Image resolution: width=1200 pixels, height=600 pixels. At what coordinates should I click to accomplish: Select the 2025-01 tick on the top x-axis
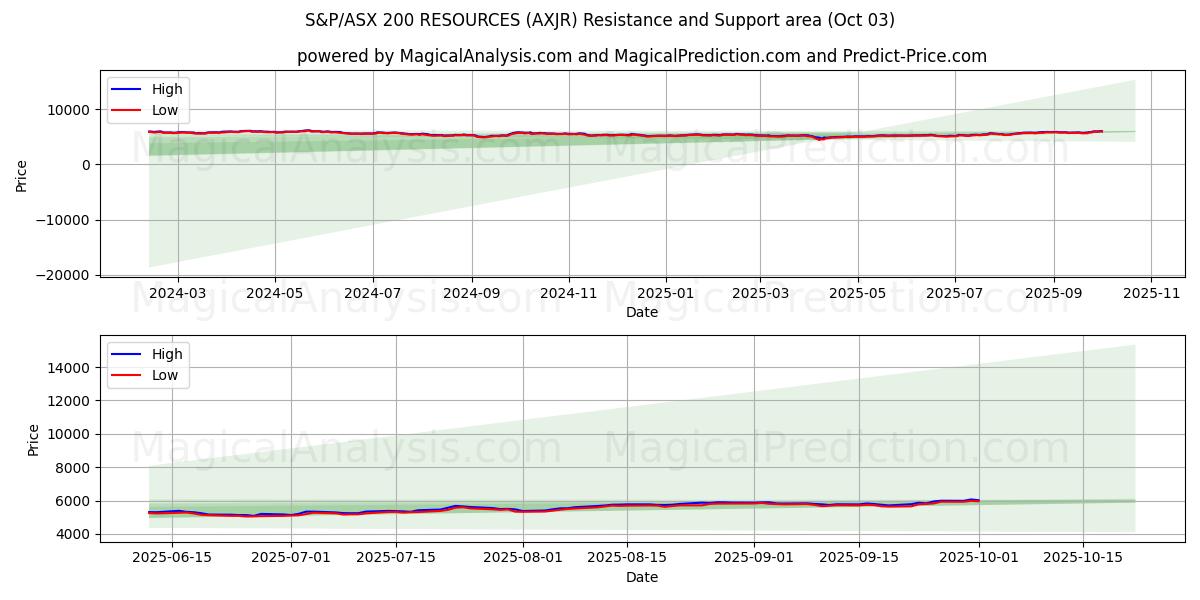pos(665,293)
